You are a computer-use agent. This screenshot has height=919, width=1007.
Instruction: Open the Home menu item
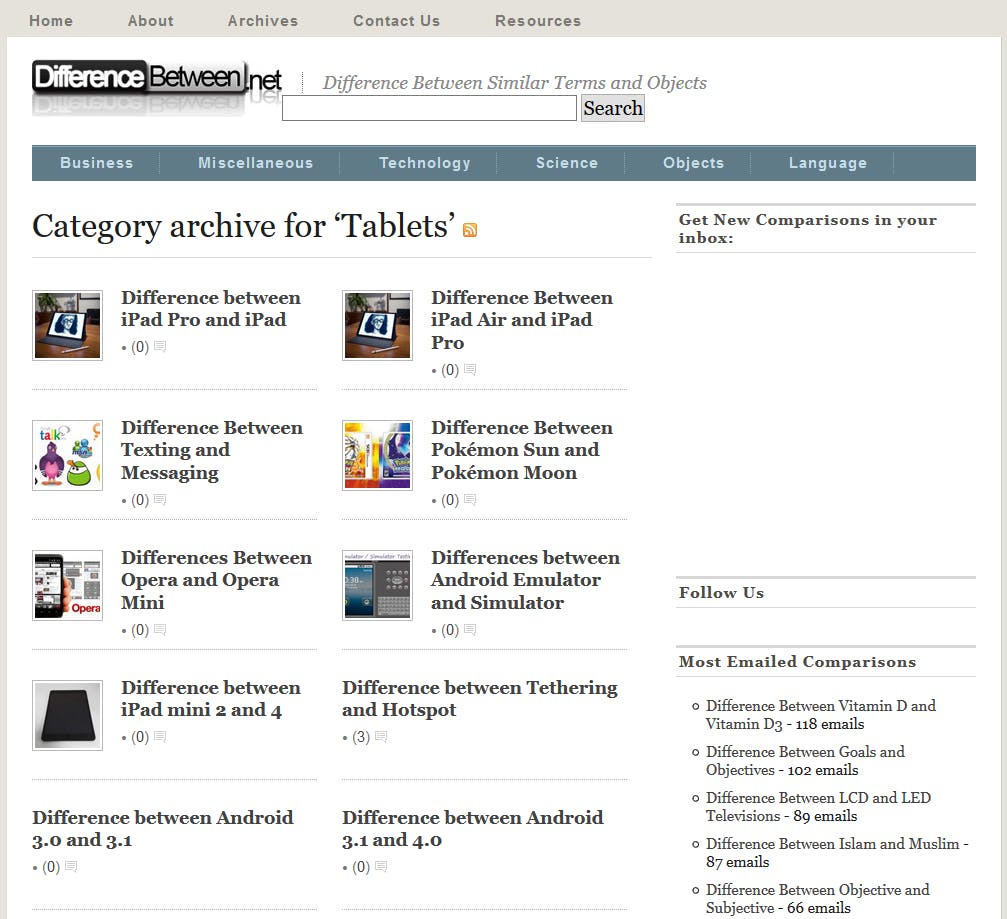pos(51,21)
